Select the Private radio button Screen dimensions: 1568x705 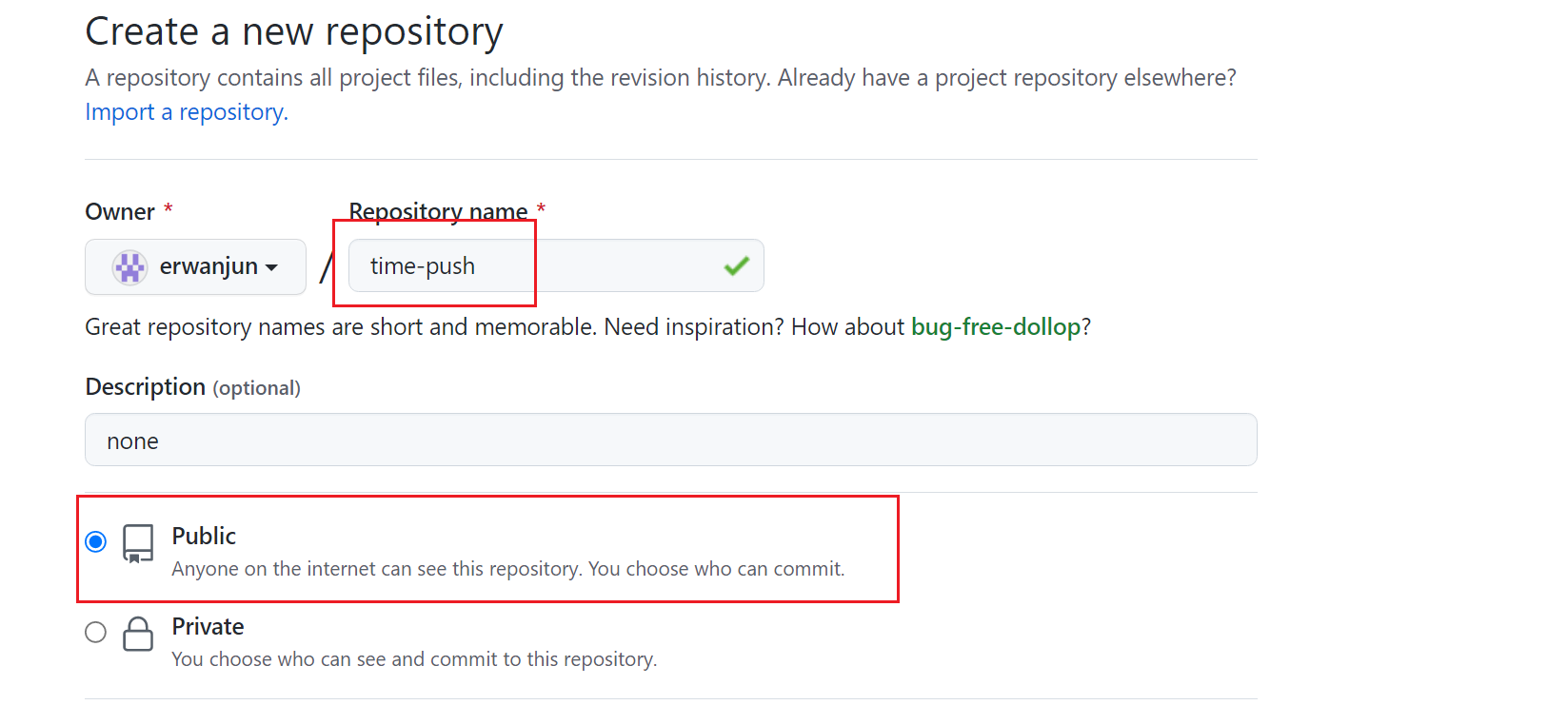pos(95,632)
